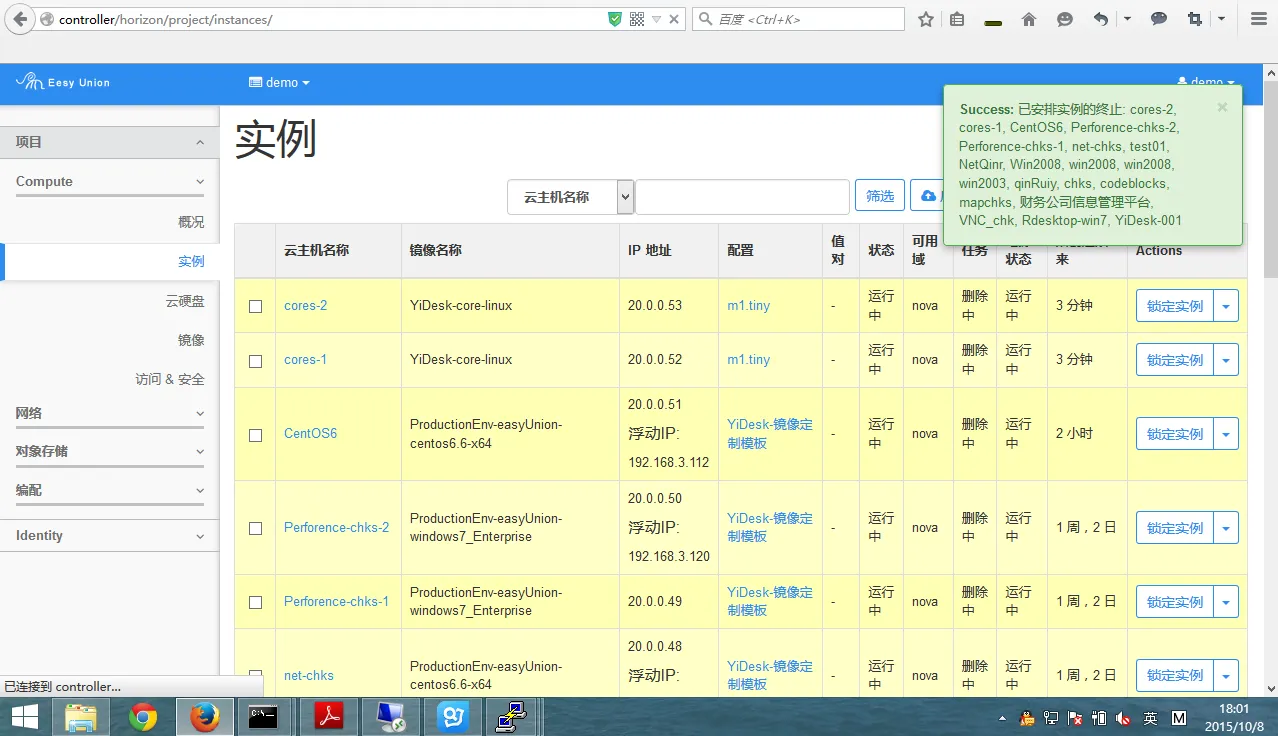Open Windows Start menu
The image size is (1278, 736).
point(25,716)
